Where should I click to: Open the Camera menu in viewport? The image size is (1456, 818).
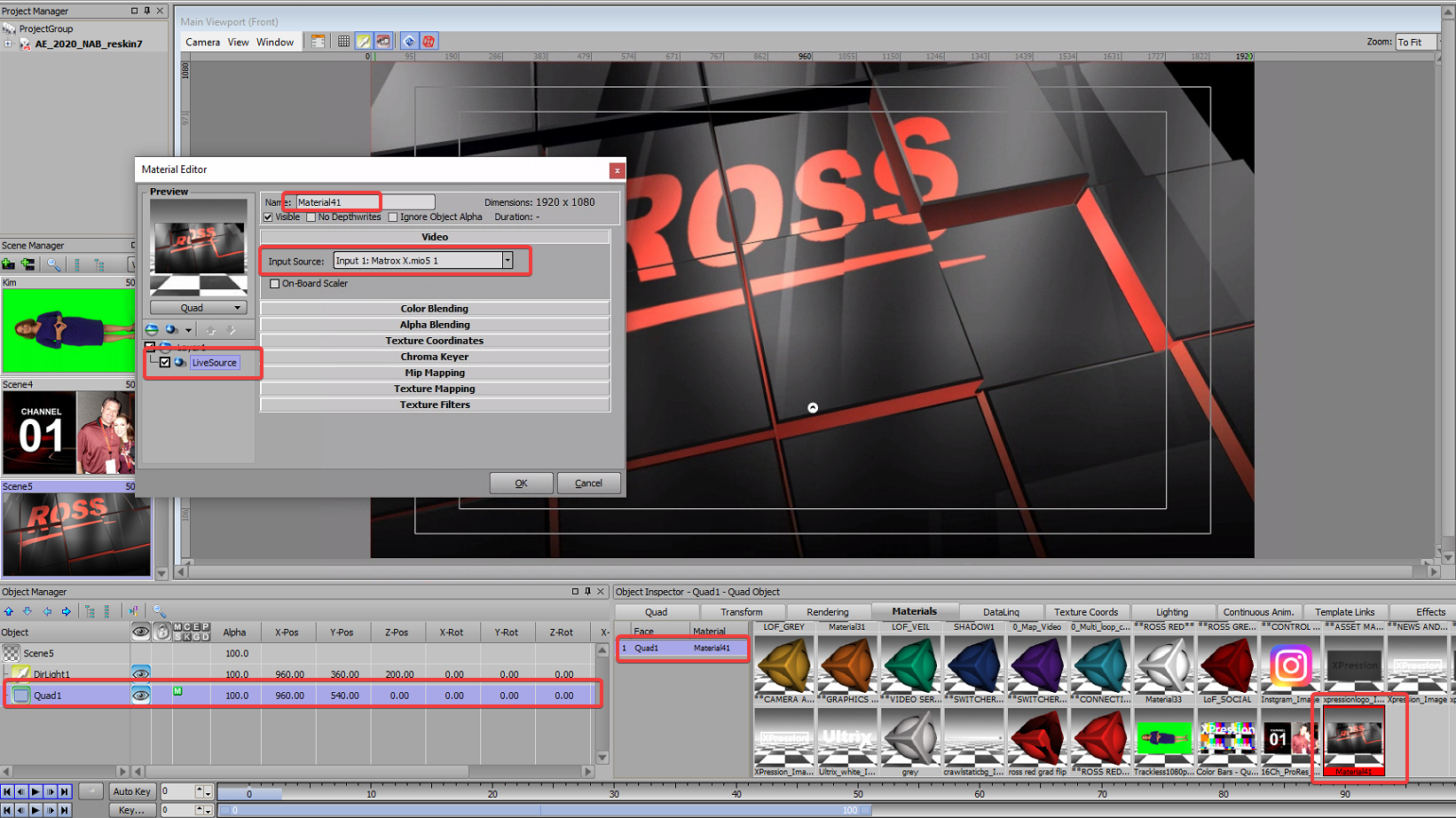[x=202, y=42]
